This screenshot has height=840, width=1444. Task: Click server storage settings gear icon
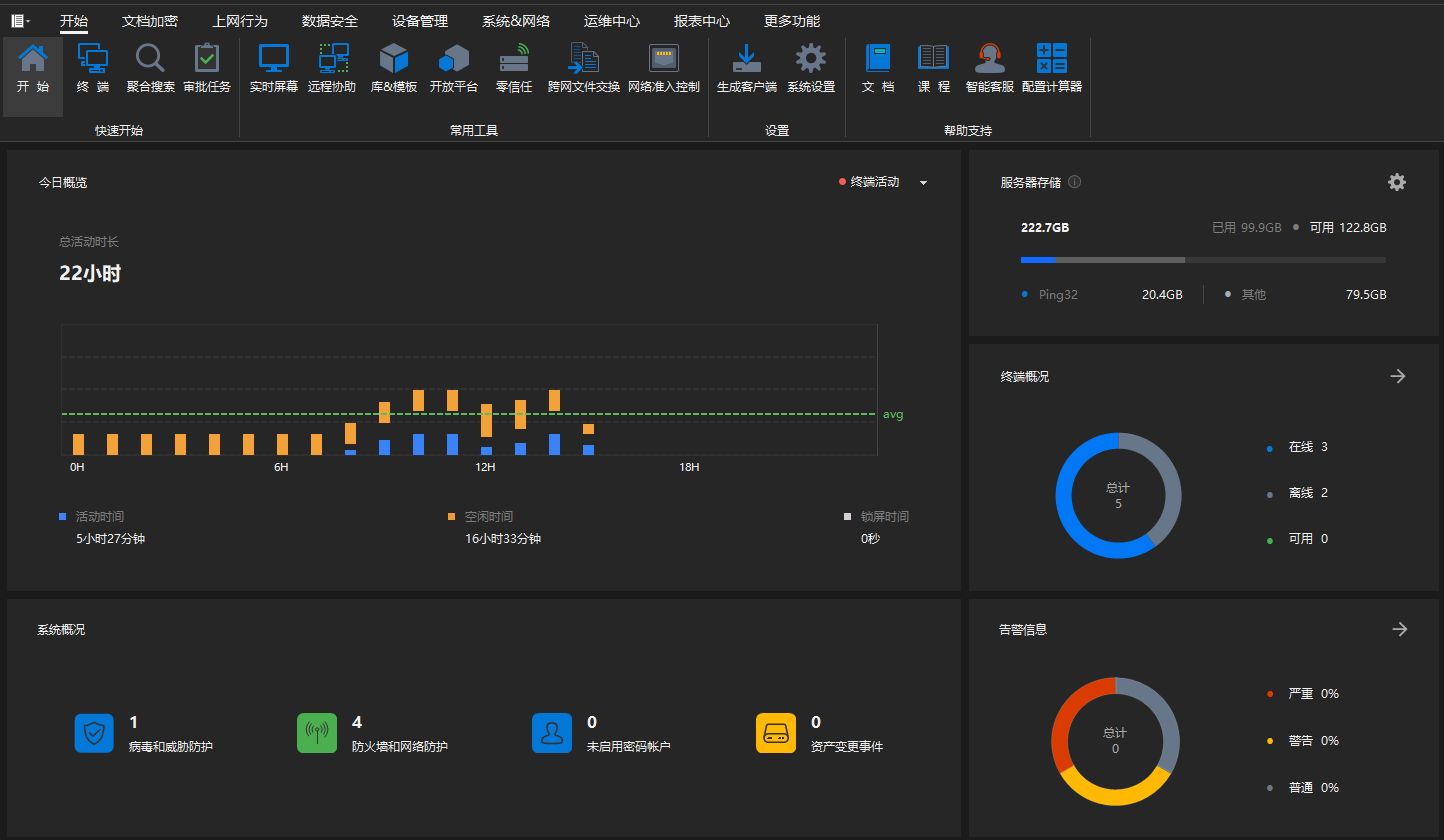coord(1397,182)
